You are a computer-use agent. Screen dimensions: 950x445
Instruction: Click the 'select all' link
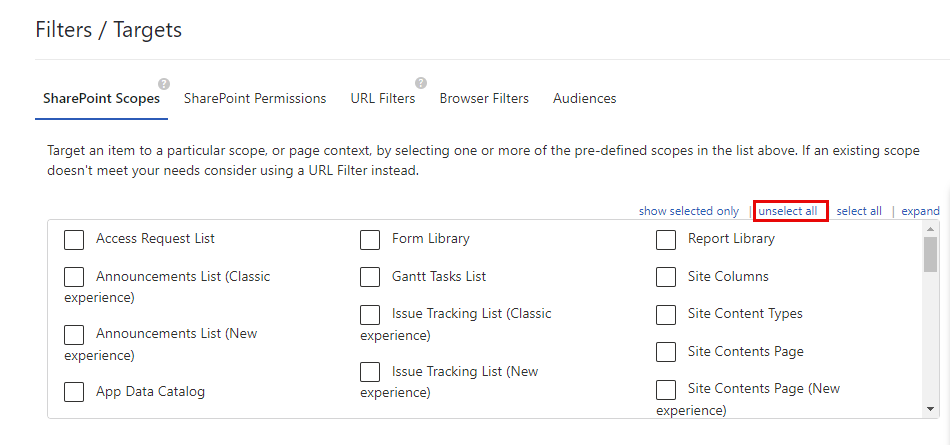(x=859, y=211)
